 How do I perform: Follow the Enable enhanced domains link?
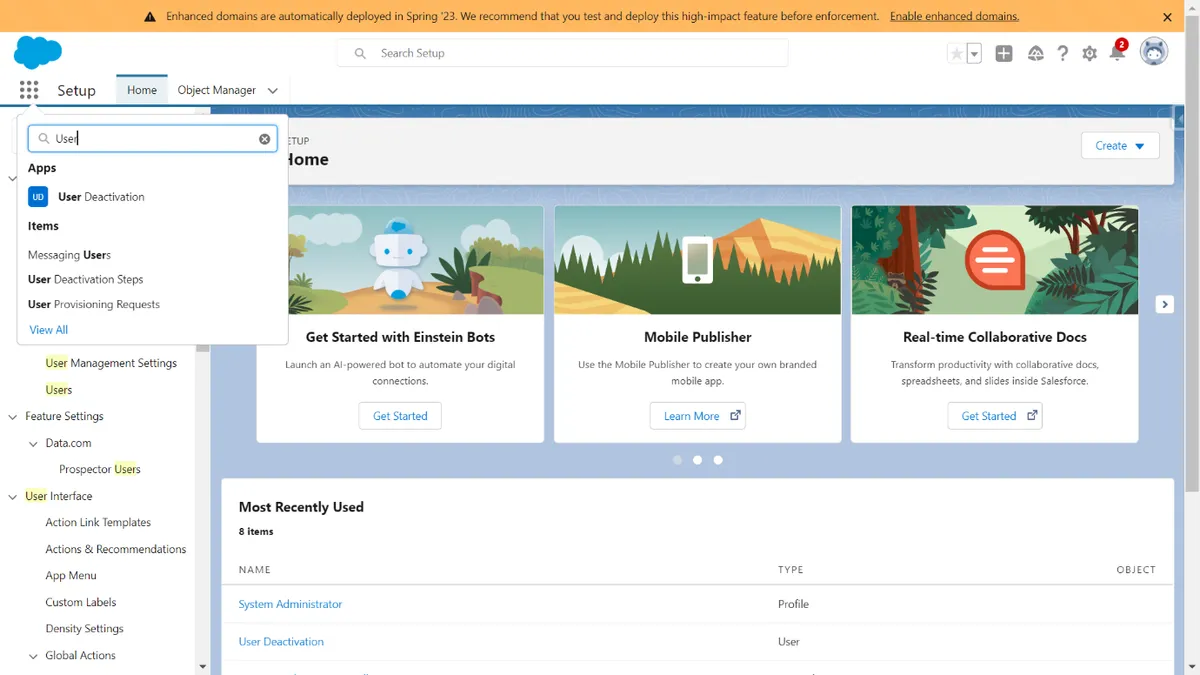(x=954, y=17)
